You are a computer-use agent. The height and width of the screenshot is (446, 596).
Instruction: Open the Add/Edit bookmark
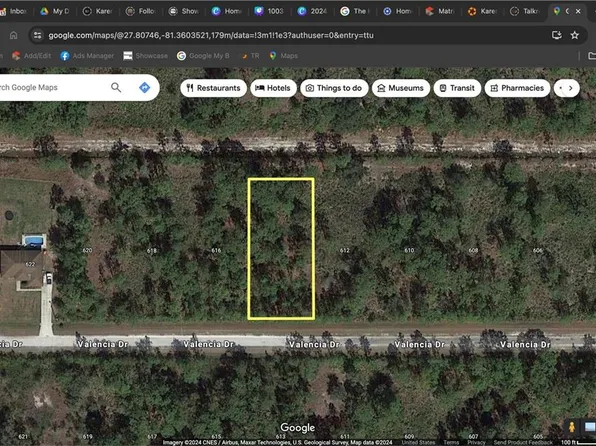(32, 56)
